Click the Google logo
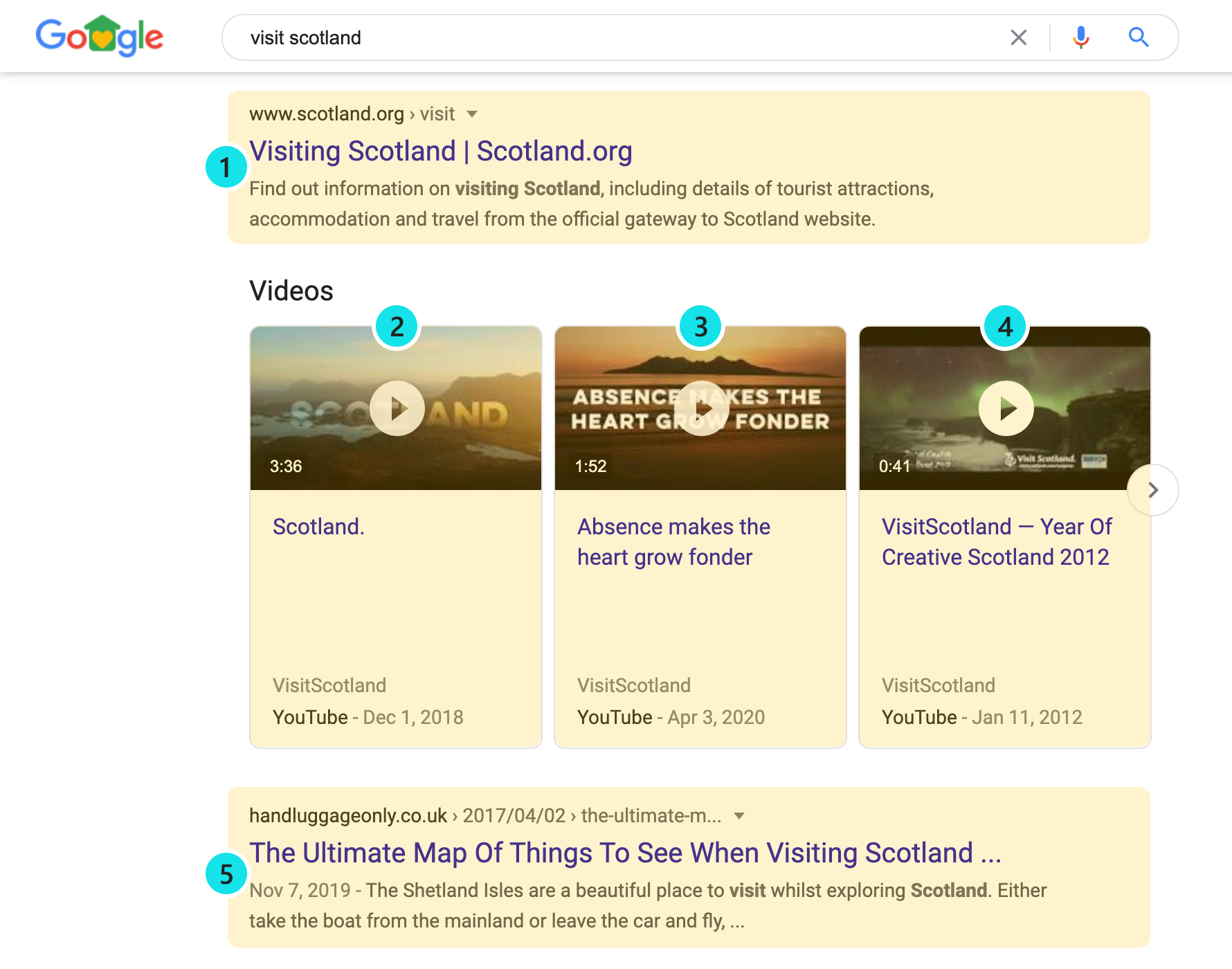Viewport: 1232px width, 969px height. pos(100,36)
